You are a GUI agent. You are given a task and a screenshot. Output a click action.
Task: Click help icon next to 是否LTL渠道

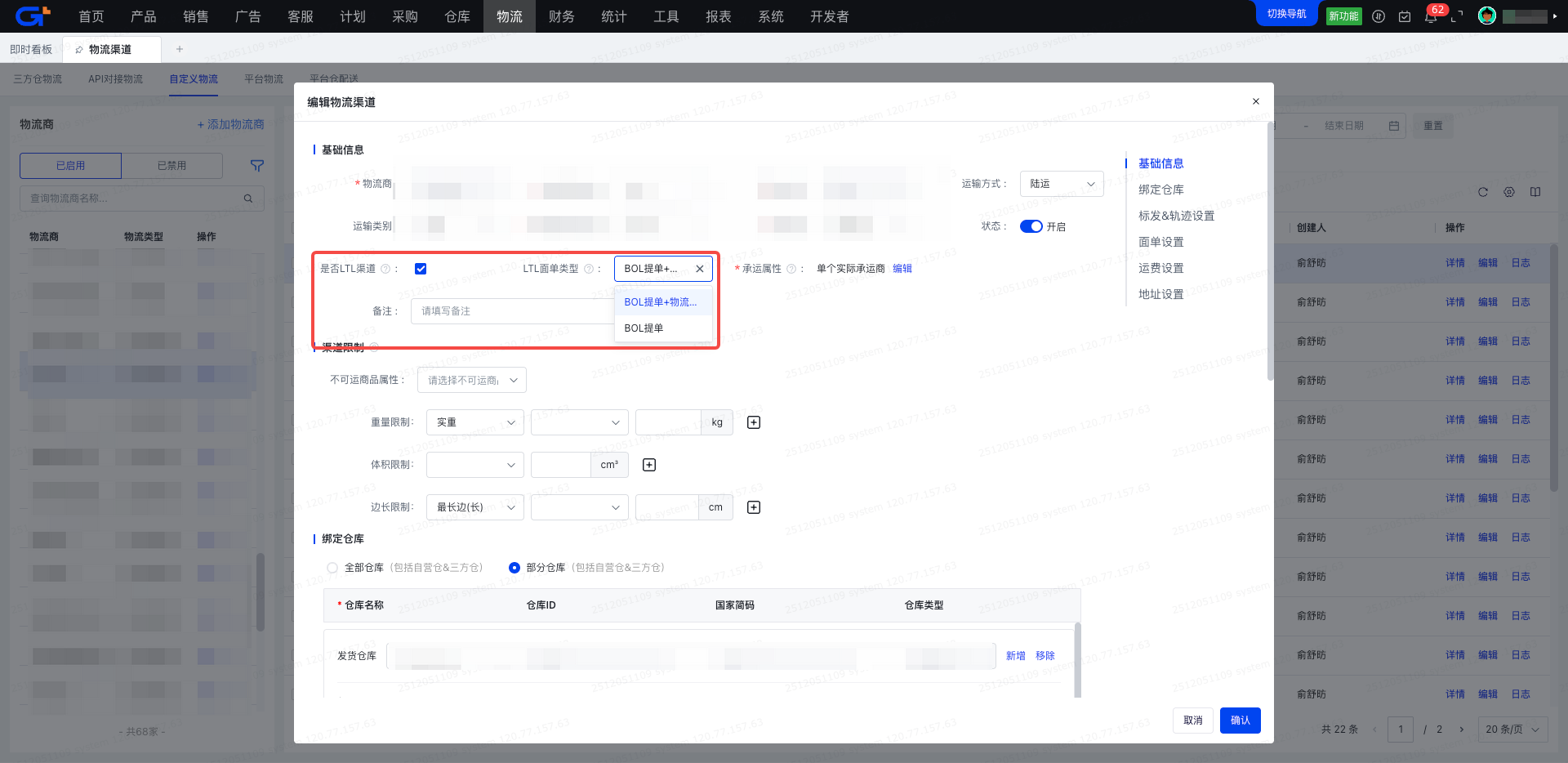pos(385,269)
